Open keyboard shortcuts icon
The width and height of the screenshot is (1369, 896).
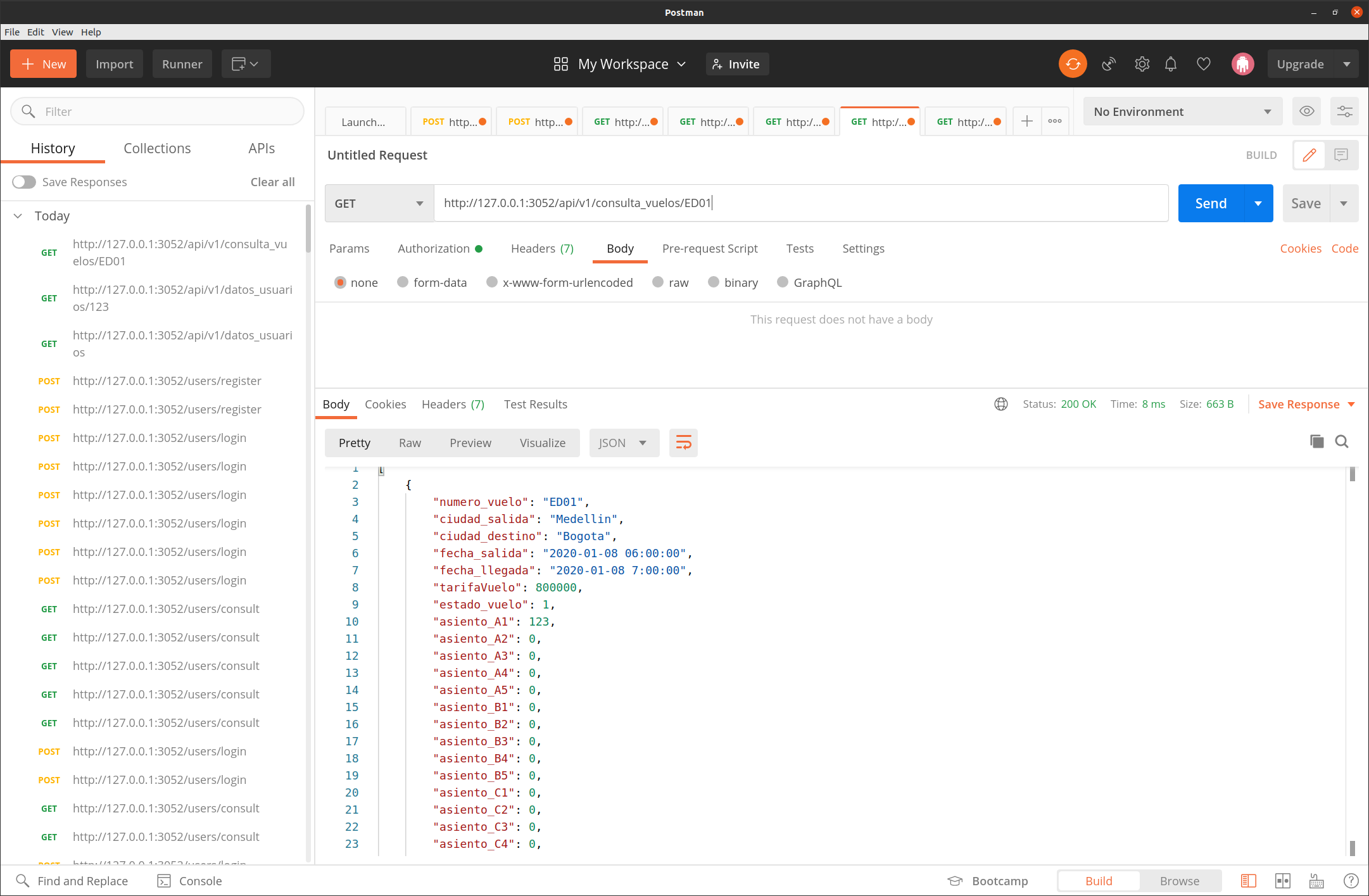click(x=1316, y=881)
